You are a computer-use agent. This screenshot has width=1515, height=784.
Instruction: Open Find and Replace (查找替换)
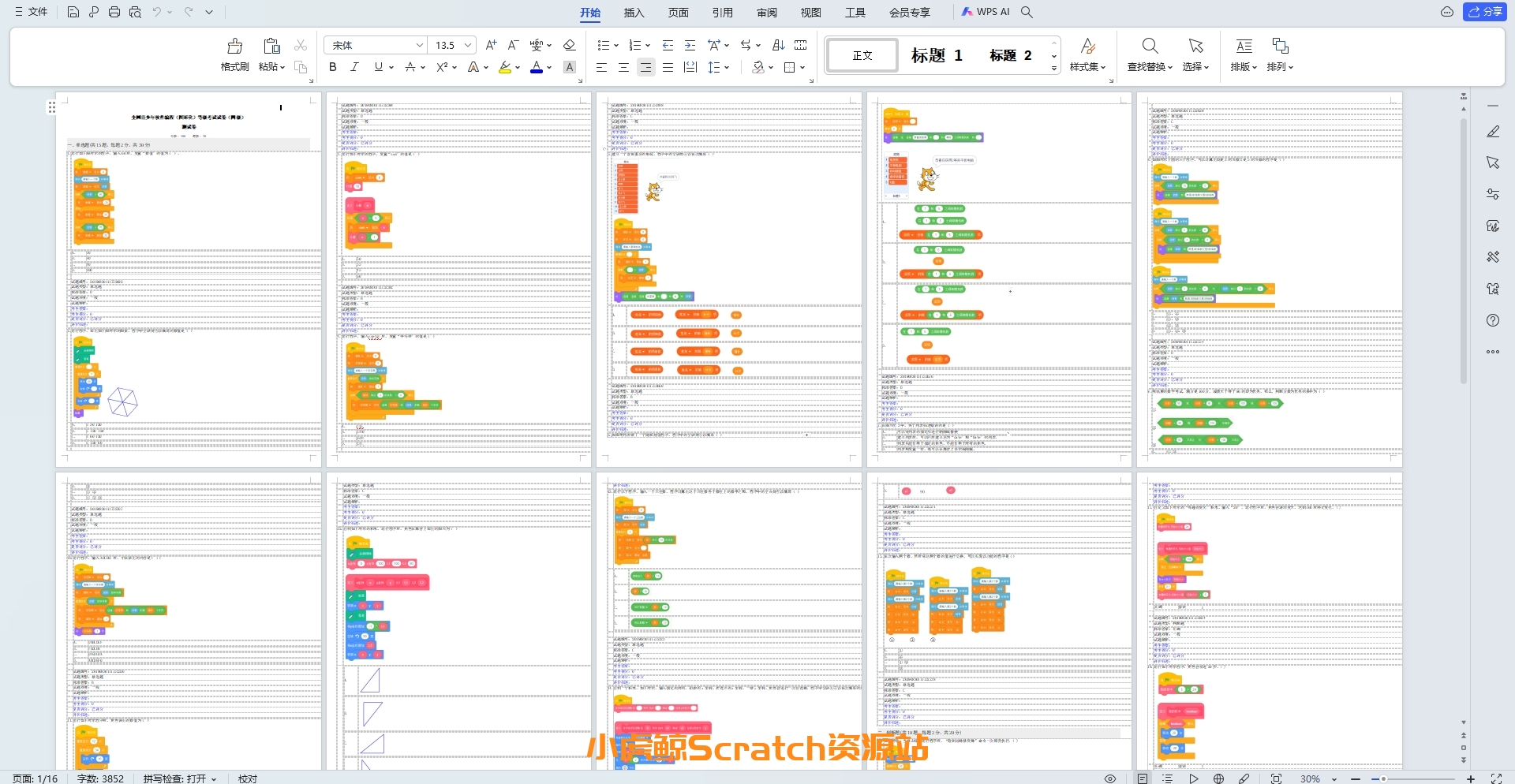[x=1150, y=54]
